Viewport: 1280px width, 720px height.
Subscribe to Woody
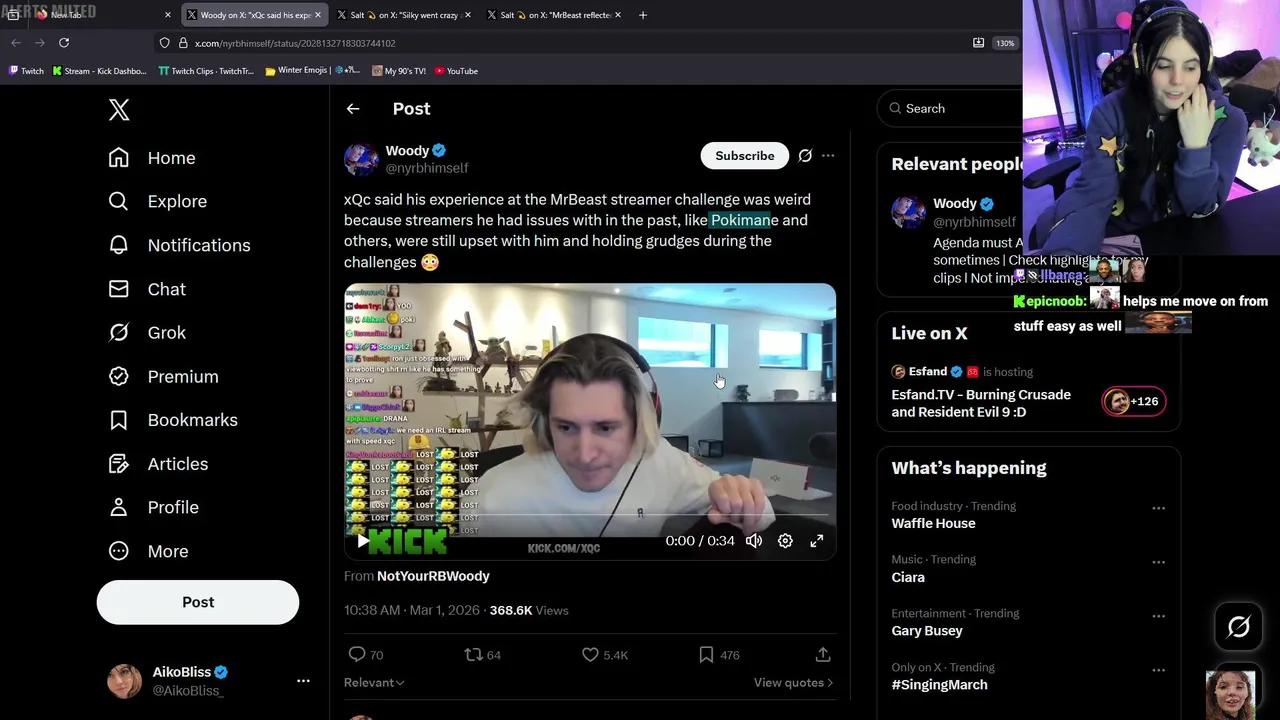click(x=745, y=156)
